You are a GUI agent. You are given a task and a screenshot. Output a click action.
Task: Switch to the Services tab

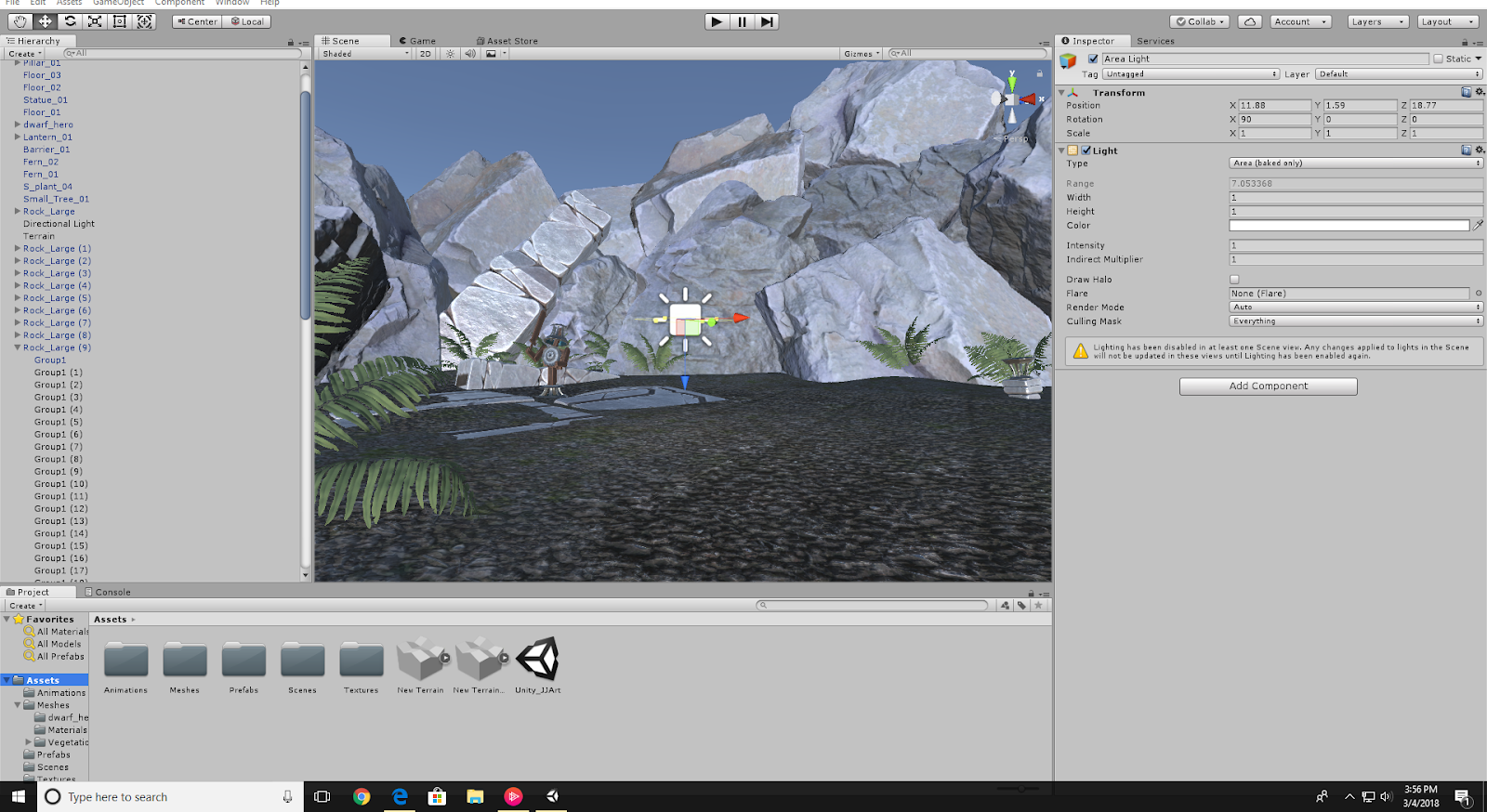tap(1155, 41)
